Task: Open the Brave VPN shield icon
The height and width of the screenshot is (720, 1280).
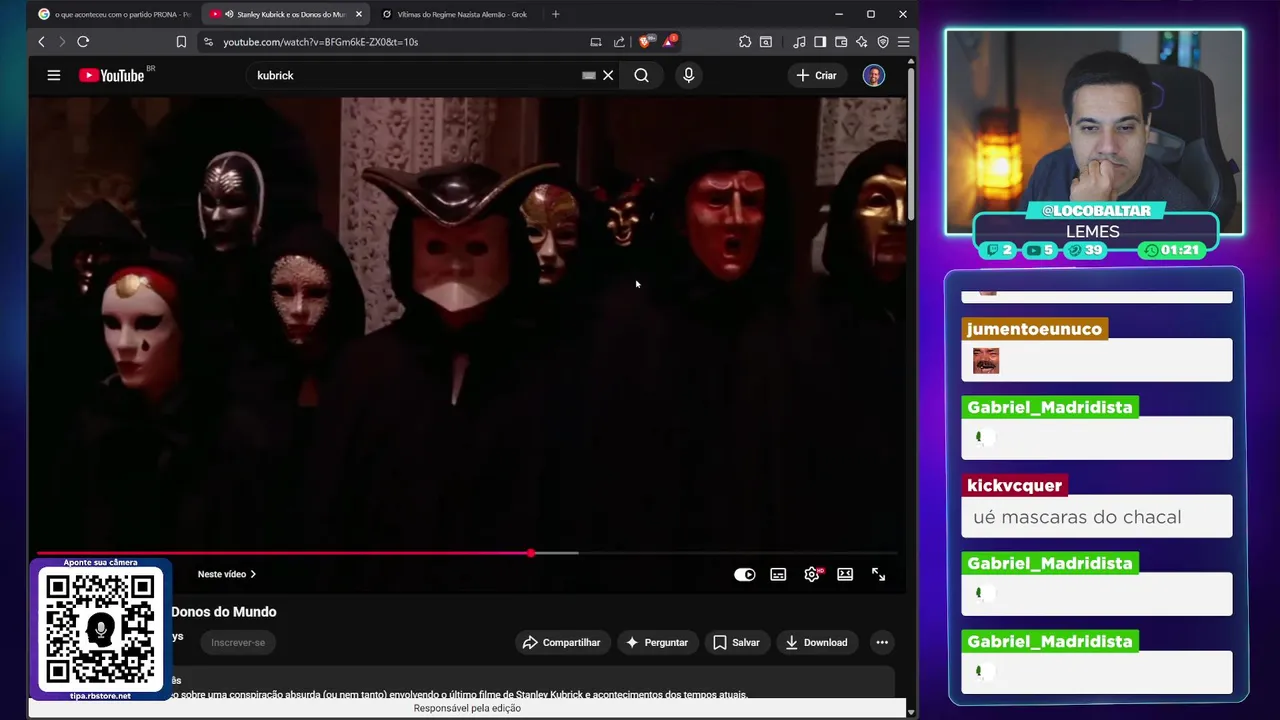Action: [883, 42]
